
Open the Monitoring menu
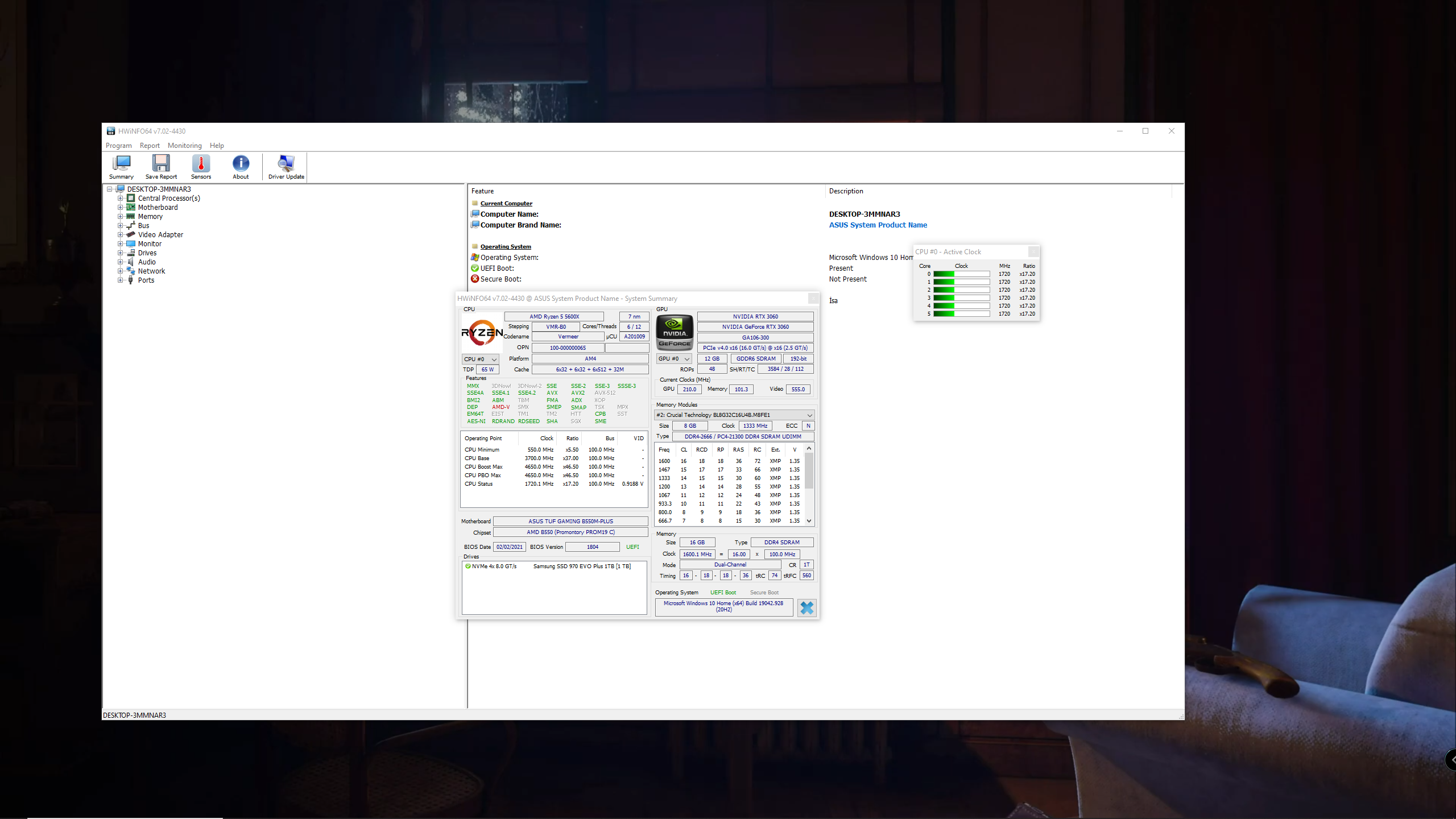[184, 146]
